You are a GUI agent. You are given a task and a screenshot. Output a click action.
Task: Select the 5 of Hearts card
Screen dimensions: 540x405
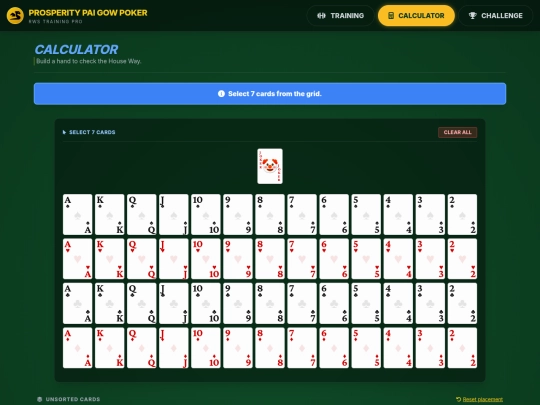click(366, 259)
